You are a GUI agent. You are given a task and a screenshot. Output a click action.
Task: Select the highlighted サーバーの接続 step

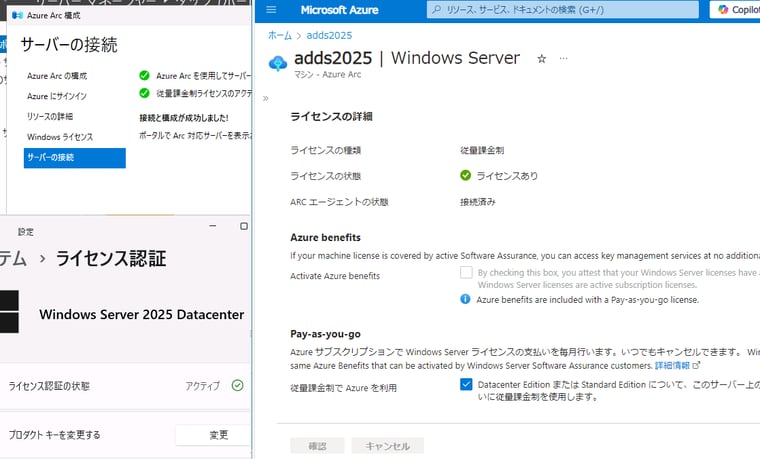75,158
